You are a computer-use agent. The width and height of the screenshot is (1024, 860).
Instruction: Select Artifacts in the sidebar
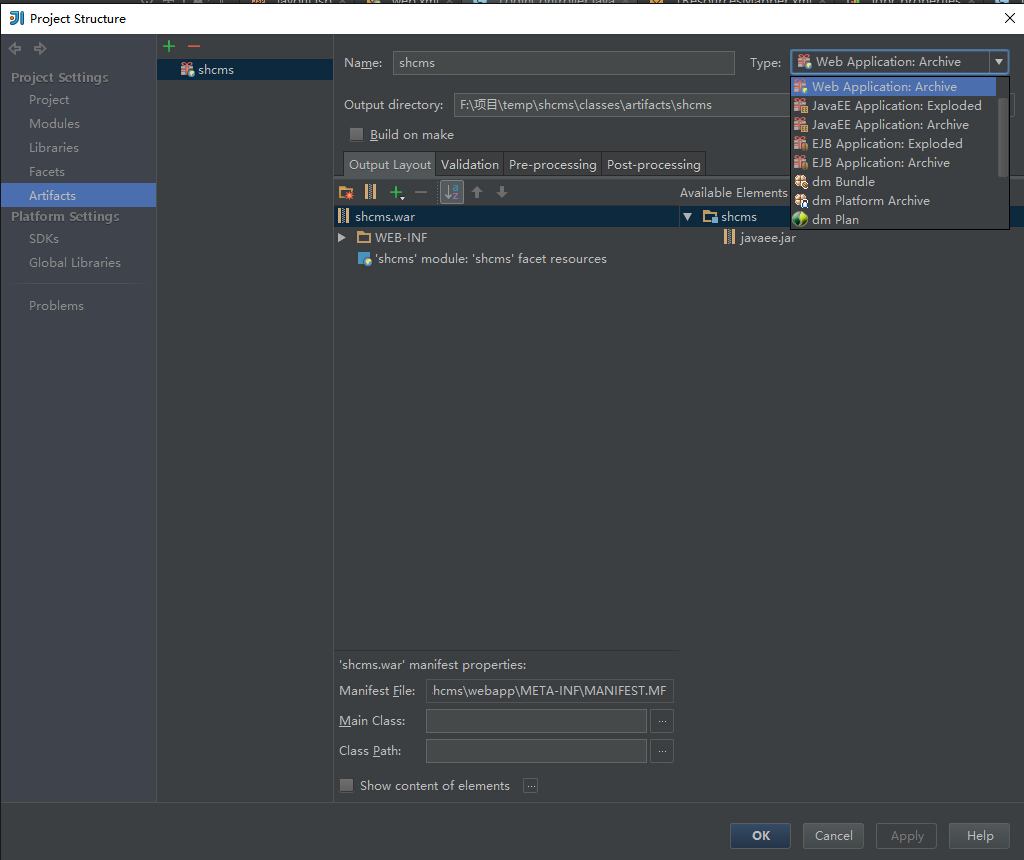[x=78, y=195]
